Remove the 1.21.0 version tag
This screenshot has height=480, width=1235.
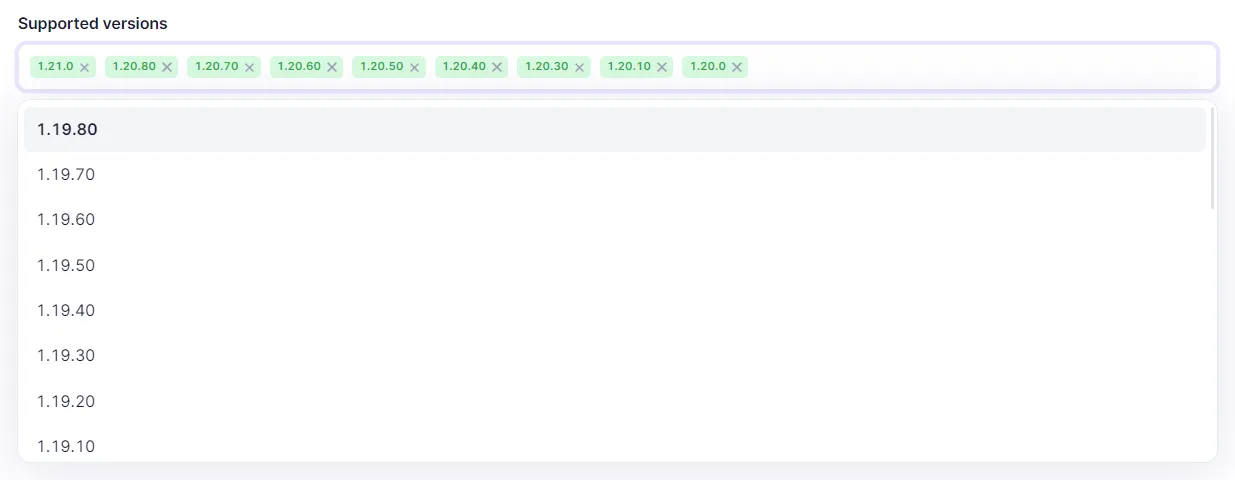[x=85, y=67]
